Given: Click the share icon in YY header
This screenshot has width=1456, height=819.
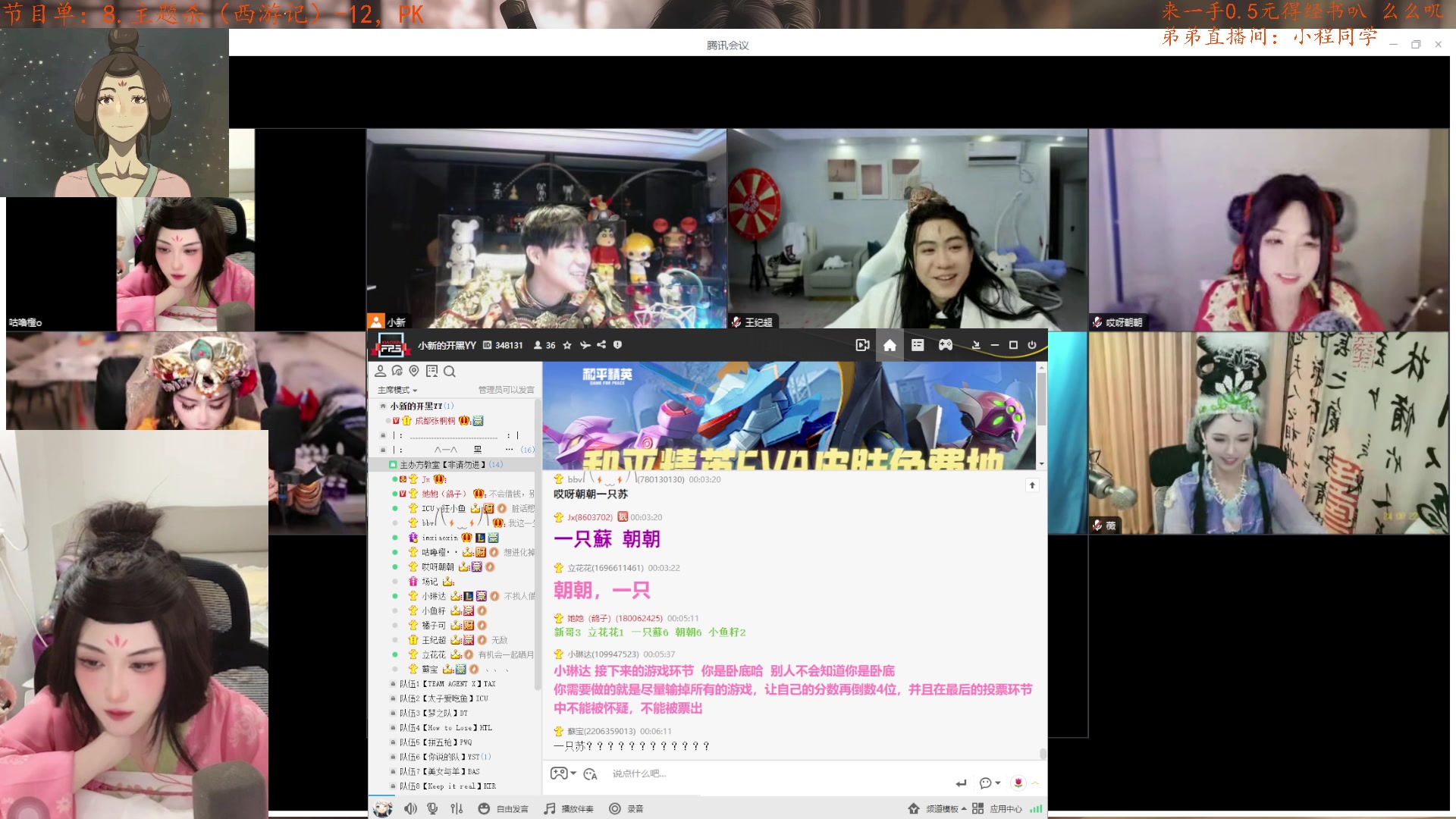Looking at the screenshot, I should click(x=601, y=345).
